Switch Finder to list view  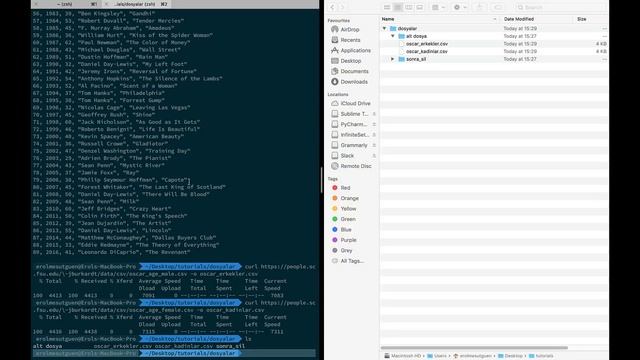(398, 7)
